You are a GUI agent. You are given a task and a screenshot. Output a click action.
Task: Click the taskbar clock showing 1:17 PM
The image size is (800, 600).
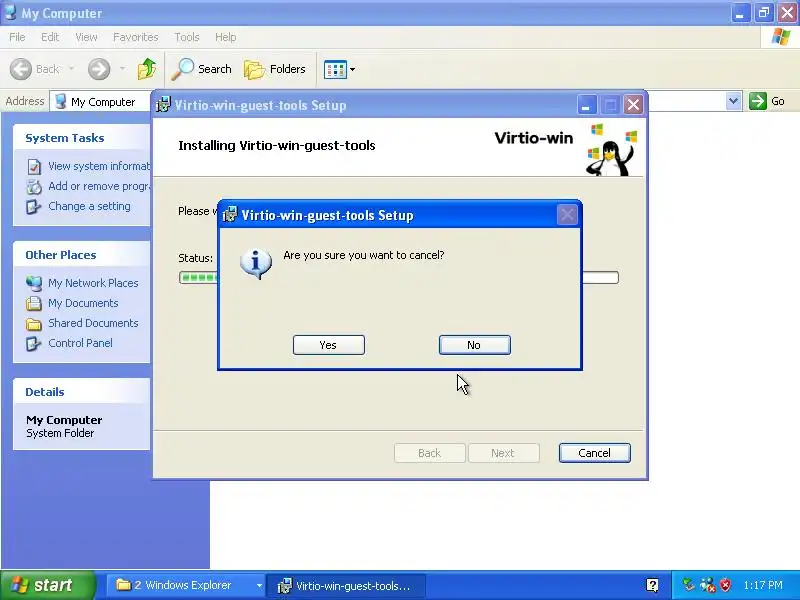point(763,585)
